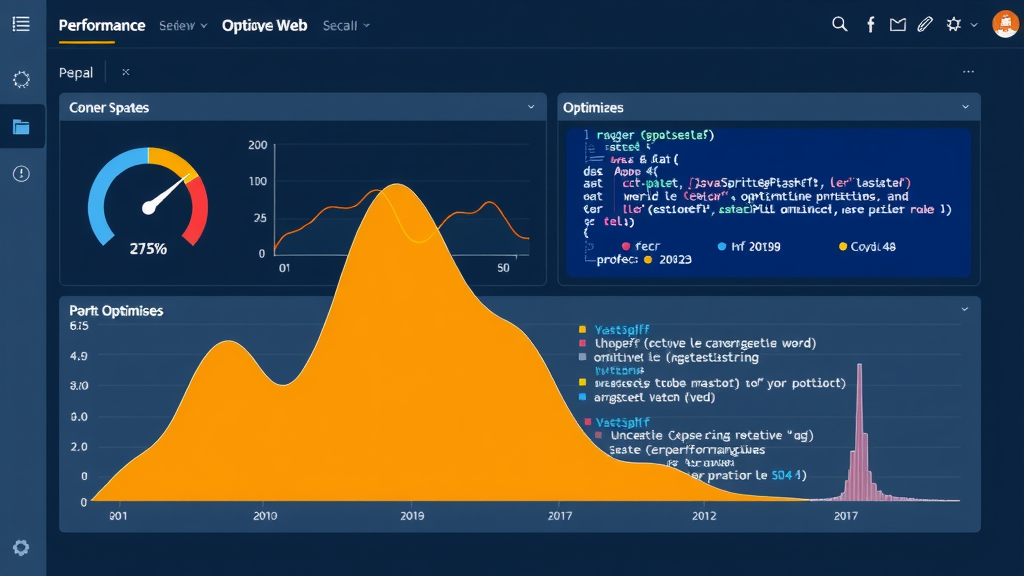The width and height of the screenshot is (1024, 576).
Task: Click the ellipsis overflow button on the right
Action: (x=968, y=71)
